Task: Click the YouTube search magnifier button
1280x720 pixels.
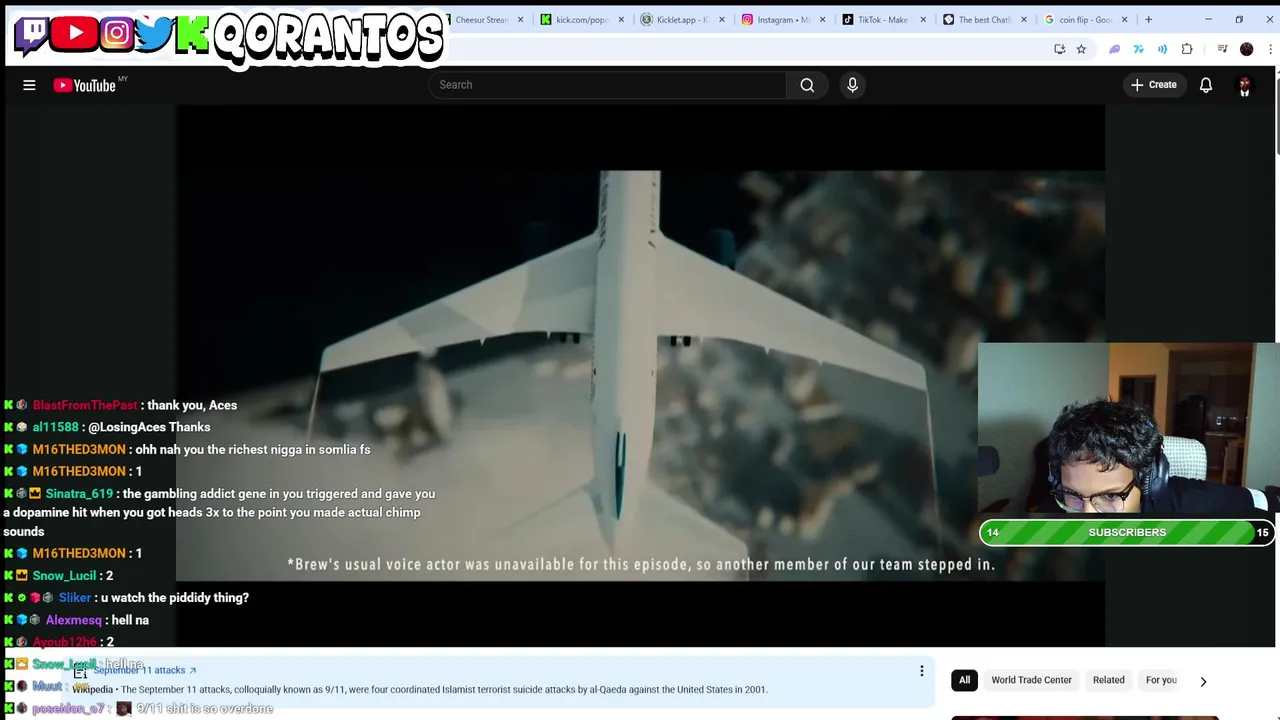Action: click(x=807, y=85)
